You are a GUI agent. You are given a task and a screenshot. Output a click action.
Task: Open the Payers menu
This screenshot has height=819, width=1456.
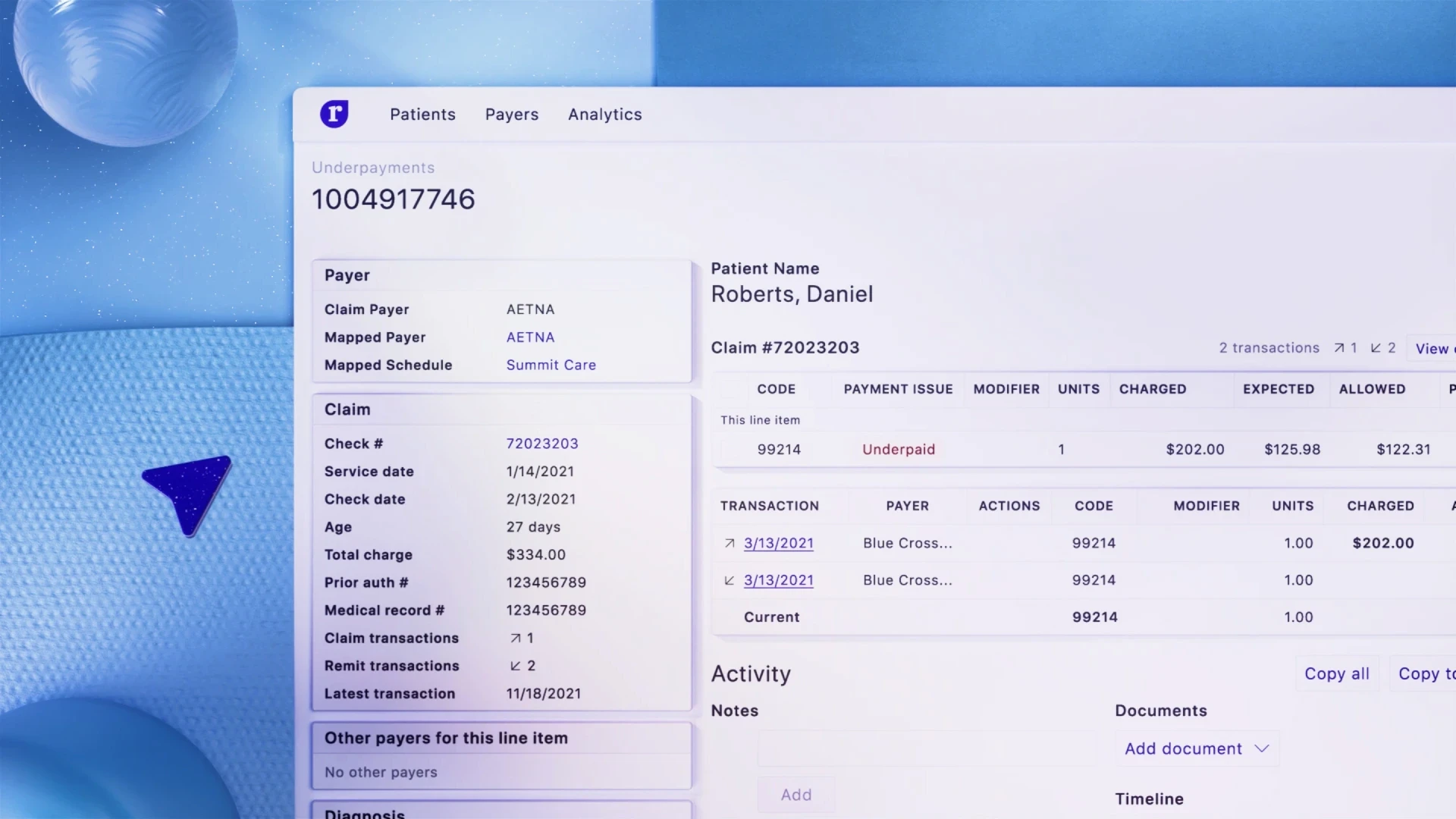[512, 115]
